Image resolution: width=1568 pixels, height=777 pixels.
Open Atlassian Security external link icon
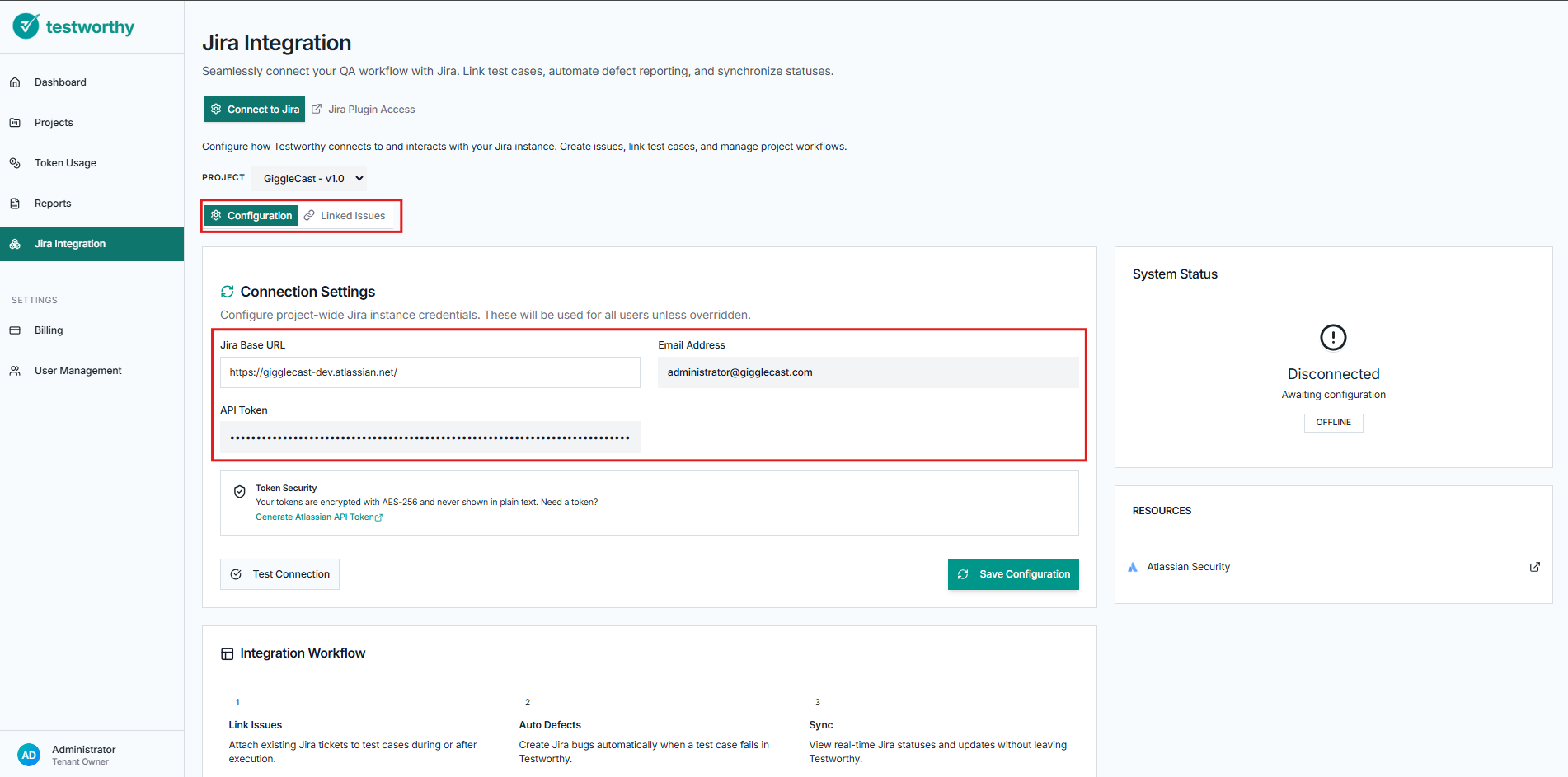pos(1535,567)
